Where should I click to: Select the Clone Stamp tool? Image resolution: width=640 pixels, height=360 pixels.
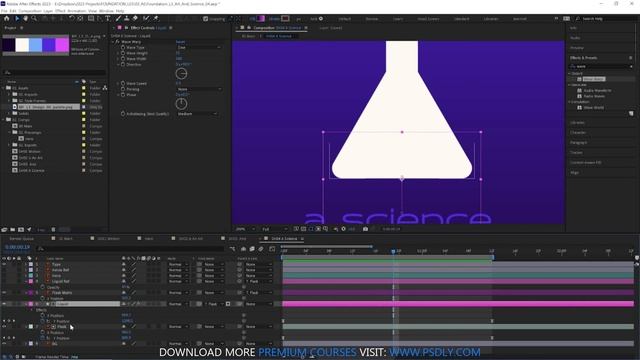127,18
